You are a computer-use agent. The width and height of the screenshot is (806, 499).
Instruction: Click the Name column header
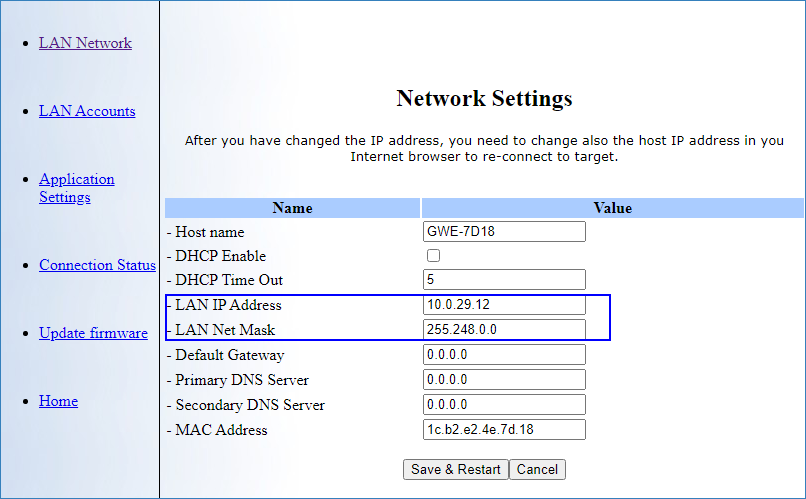(x=292, y=208)
